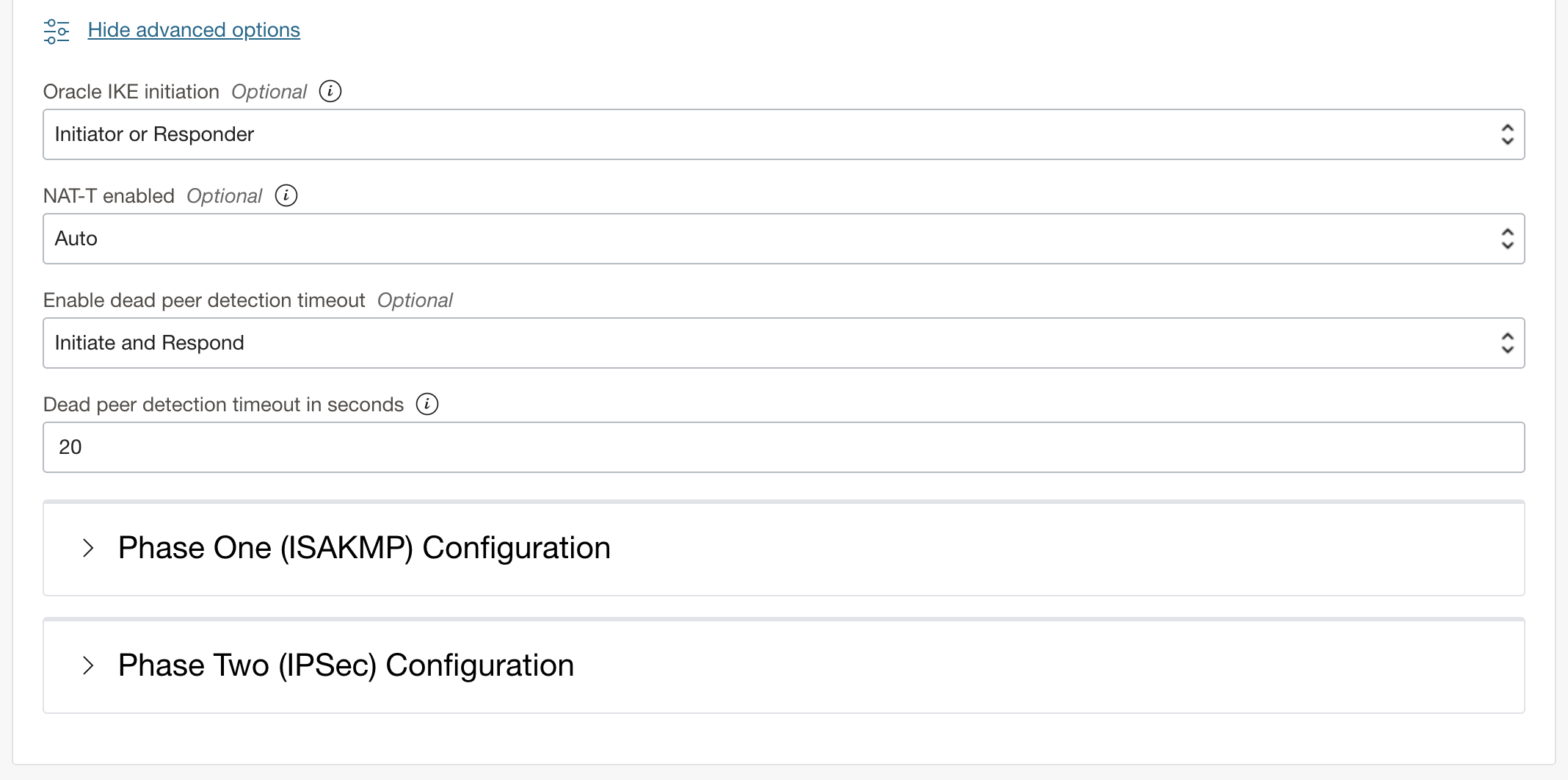Click the Auto value in NAT-T enabled
1568x780 pixels.
[x=76, y=238]
